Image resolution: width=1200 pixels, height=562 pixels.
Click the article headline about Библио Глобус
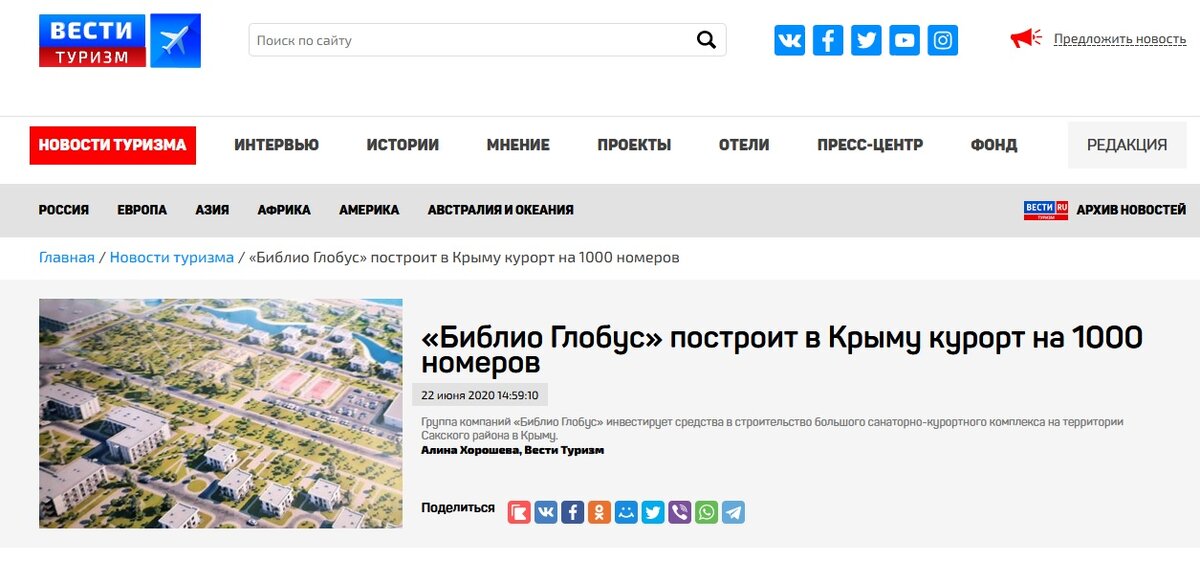coord(781,349)
